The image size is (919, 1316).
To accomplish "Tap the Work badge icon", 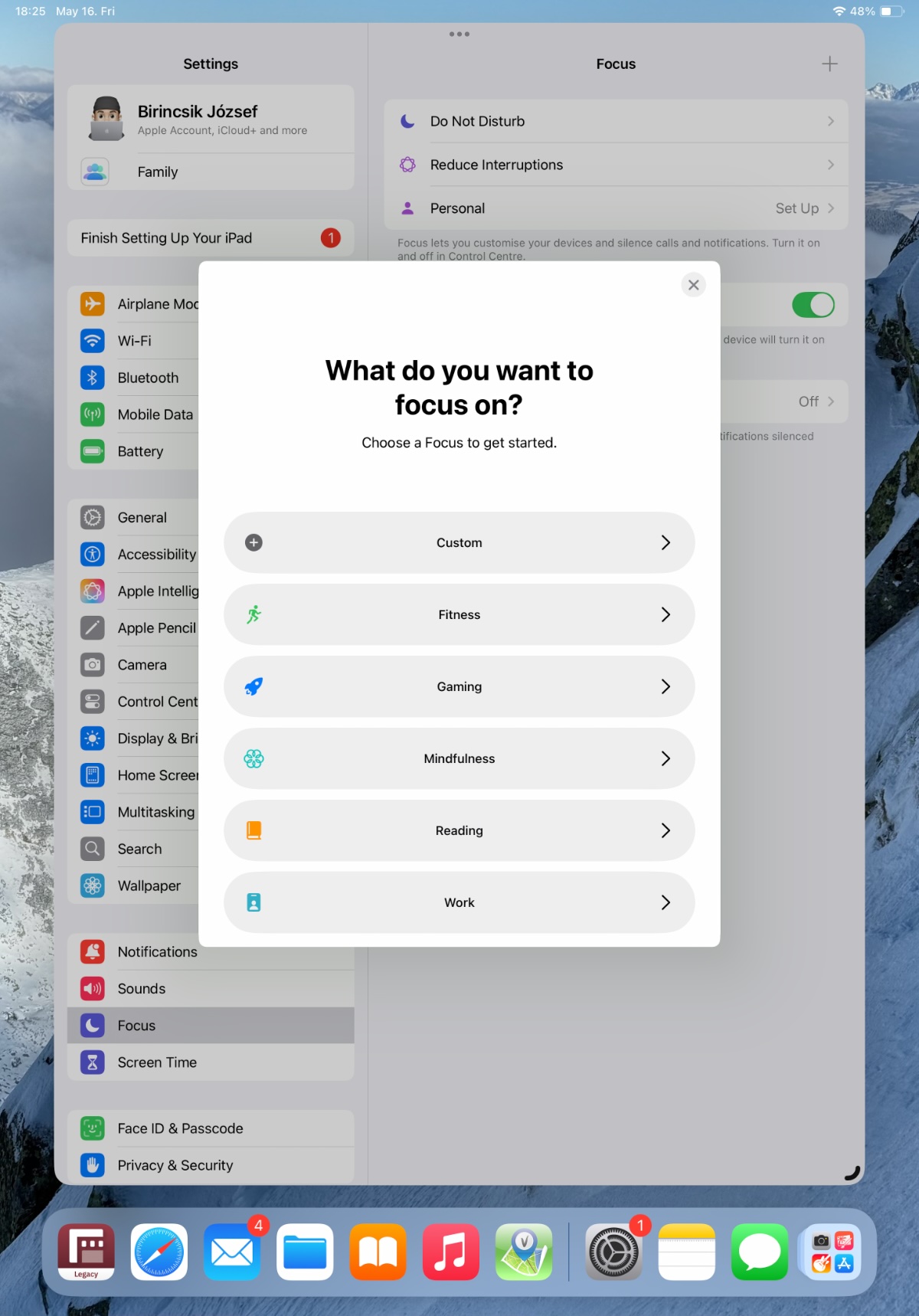I will 253,902.
